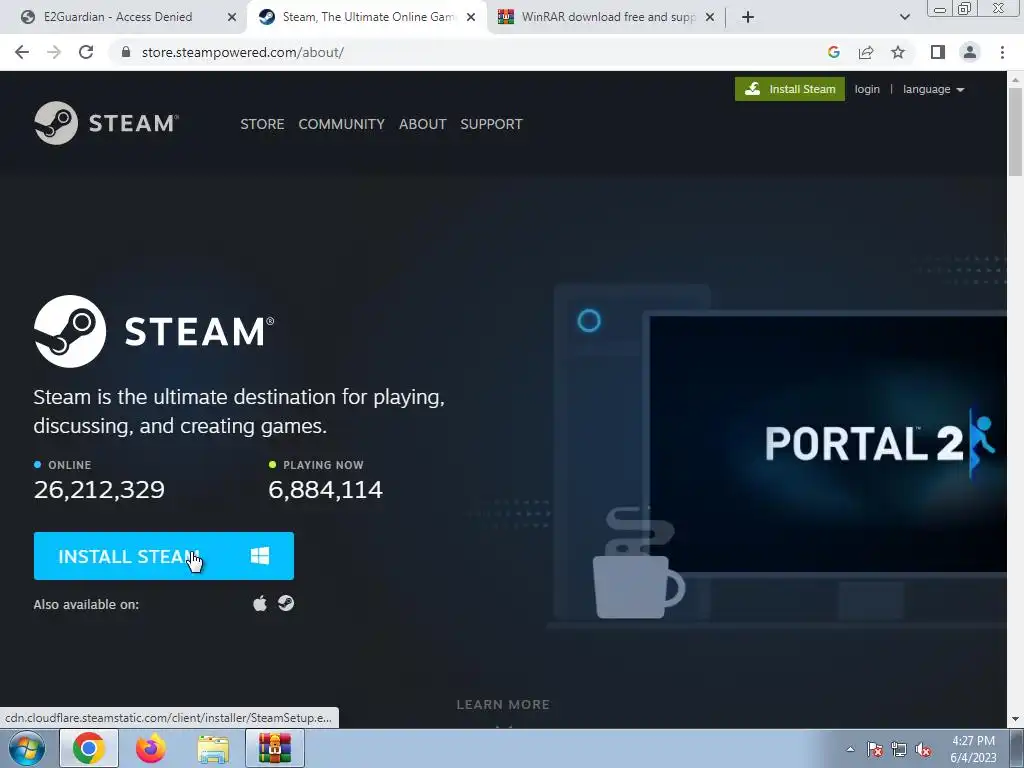Open WinRAR from taskbar
This screenshot has width=1024, height=768.
tap(275, 748)
